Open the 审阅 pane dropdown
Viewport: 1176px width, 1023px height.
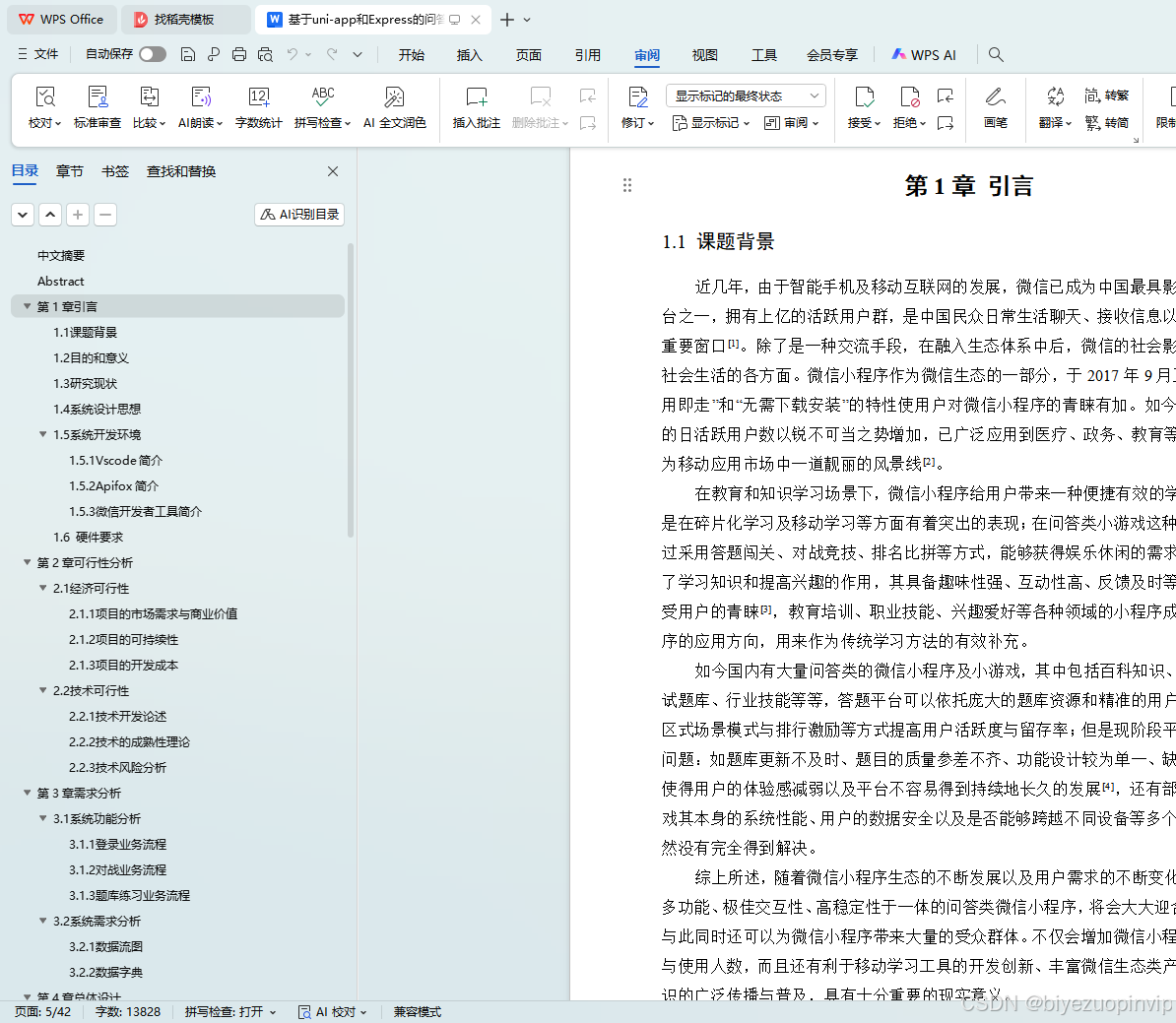[x=791, y=123]
